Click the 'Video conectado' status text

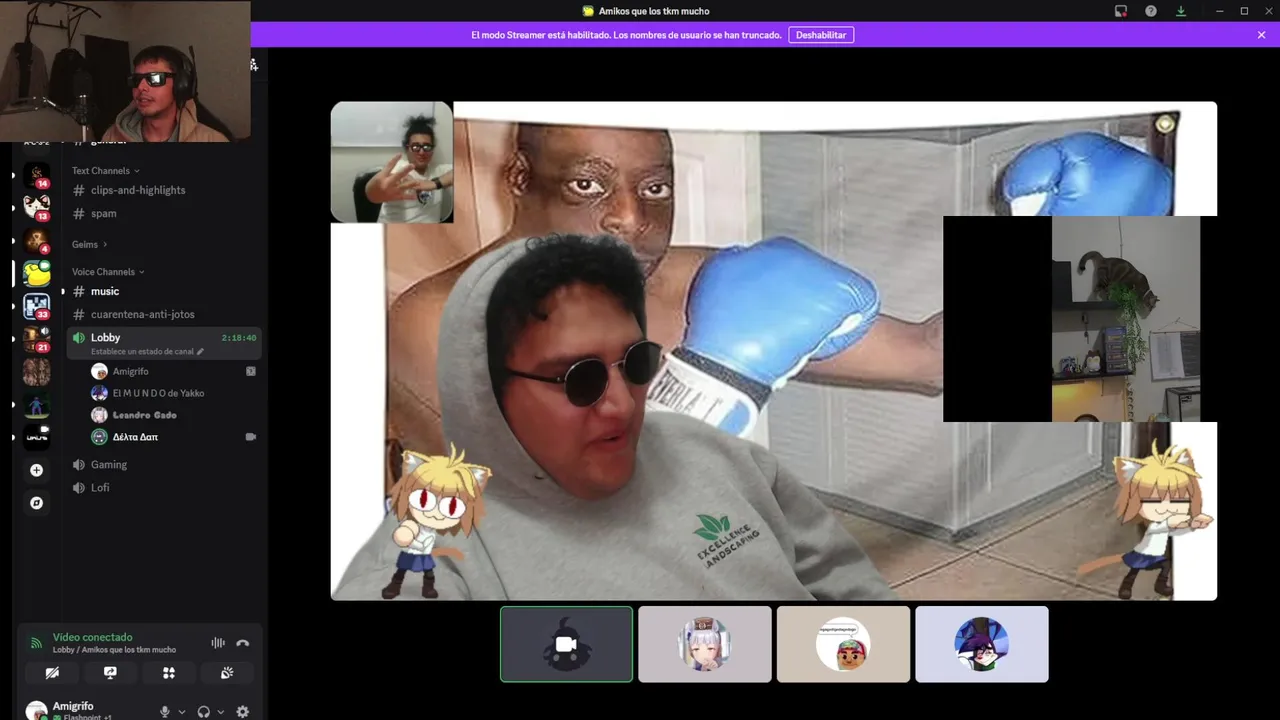pyautogui.click(x=92, y=637)
